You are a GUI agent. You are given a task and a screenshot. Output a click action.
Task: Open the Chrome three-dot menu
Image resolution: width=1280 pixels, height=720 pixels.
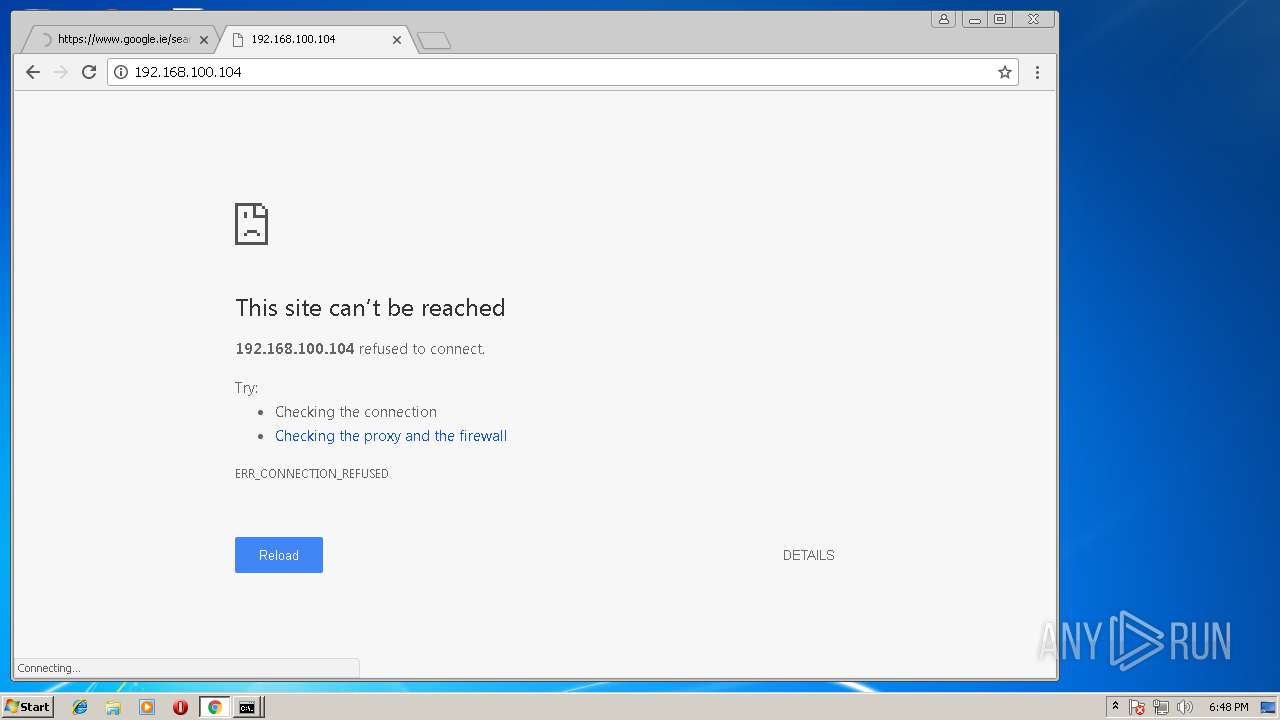tap(1037, 72)
